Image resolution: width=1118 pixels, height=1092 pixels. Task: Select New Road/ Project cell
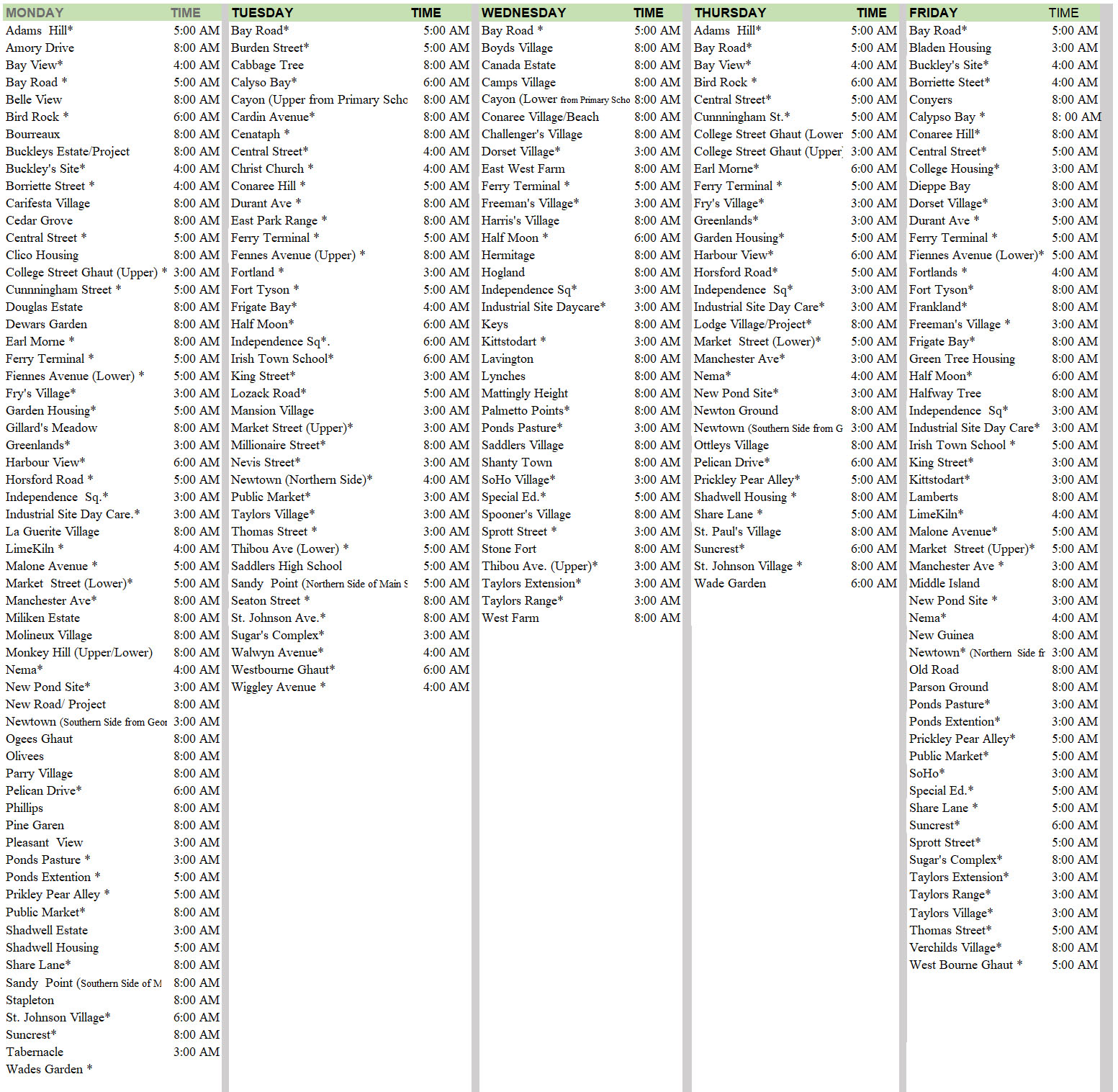click(x=55, y=704)
